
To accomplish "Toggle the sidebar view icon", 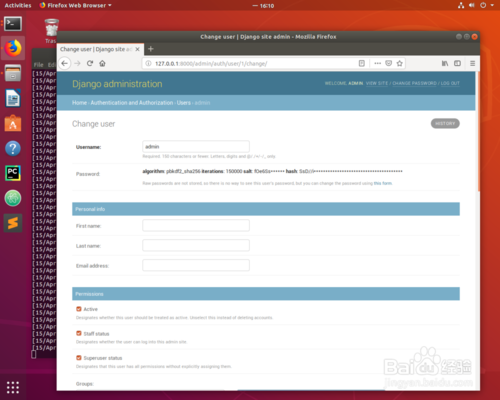I will pyautogui.click(x=457, y=63).
